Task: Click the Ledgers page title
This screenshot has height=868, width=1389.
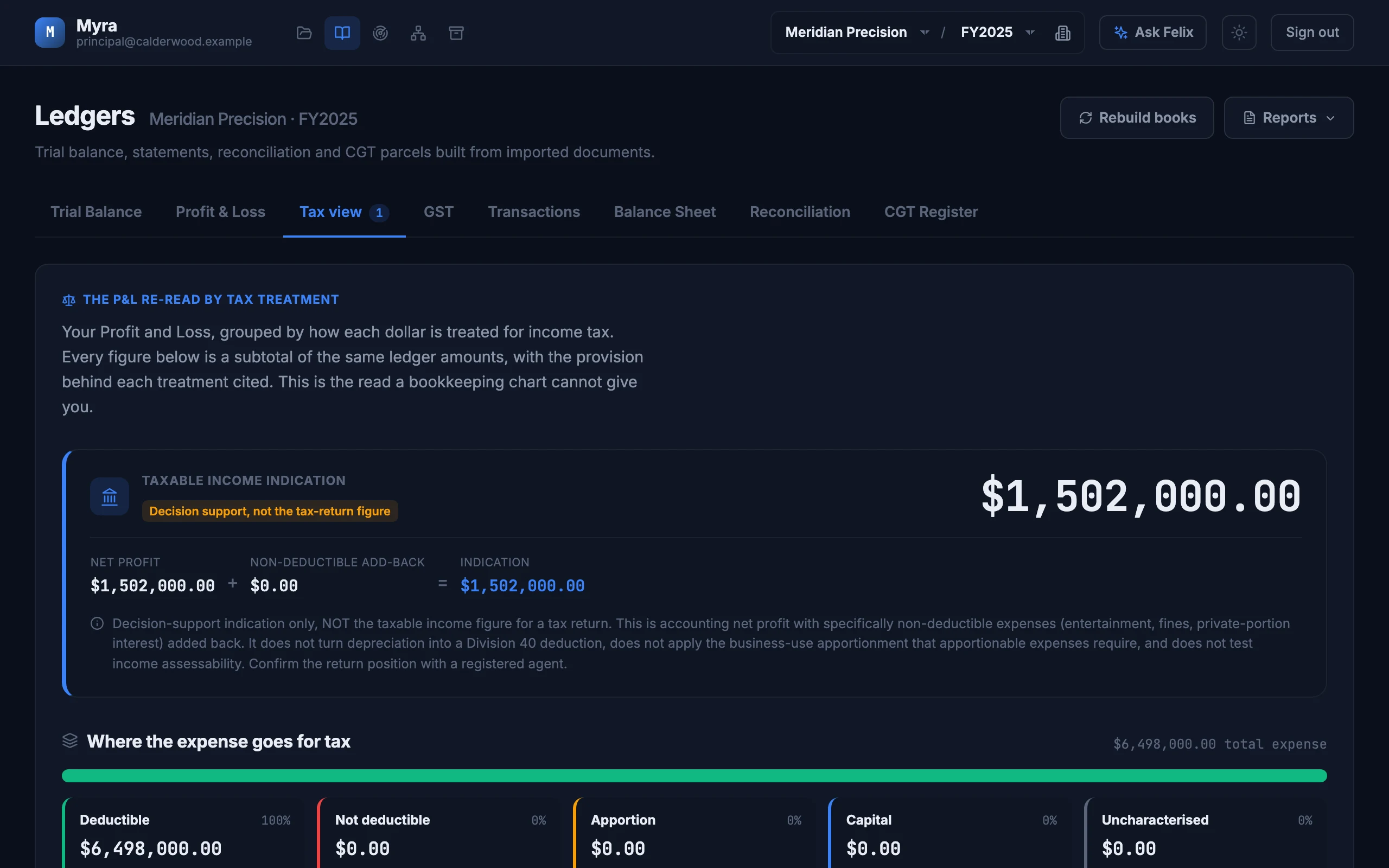Action: pos(85,116)
